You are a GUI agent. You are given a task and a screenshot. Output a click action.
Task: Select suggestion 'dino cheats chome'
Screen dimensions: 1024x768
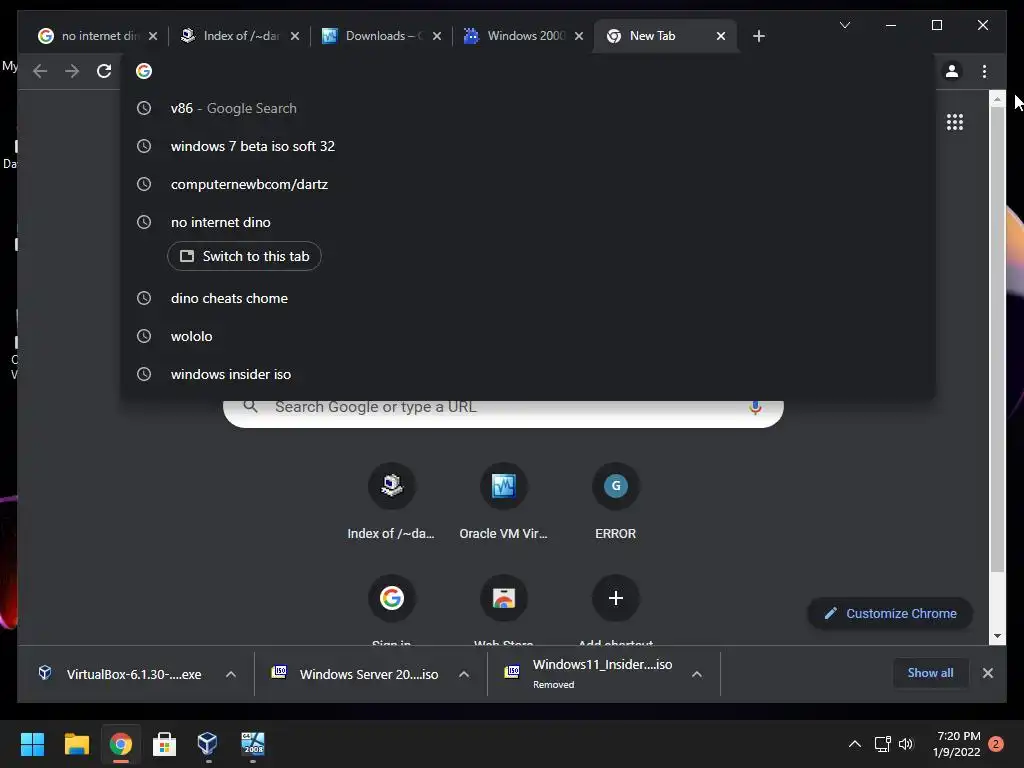528,298
